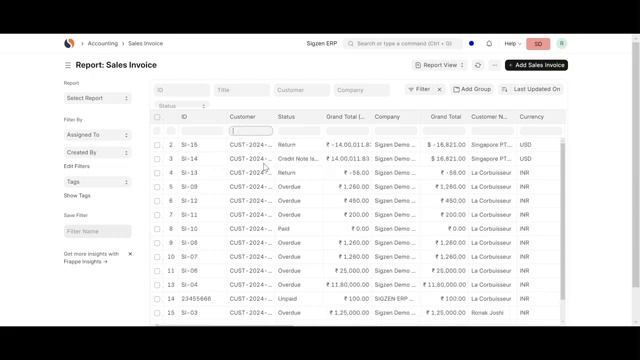
Task: Click the blue status dot icon
Action: coord(471,44)
